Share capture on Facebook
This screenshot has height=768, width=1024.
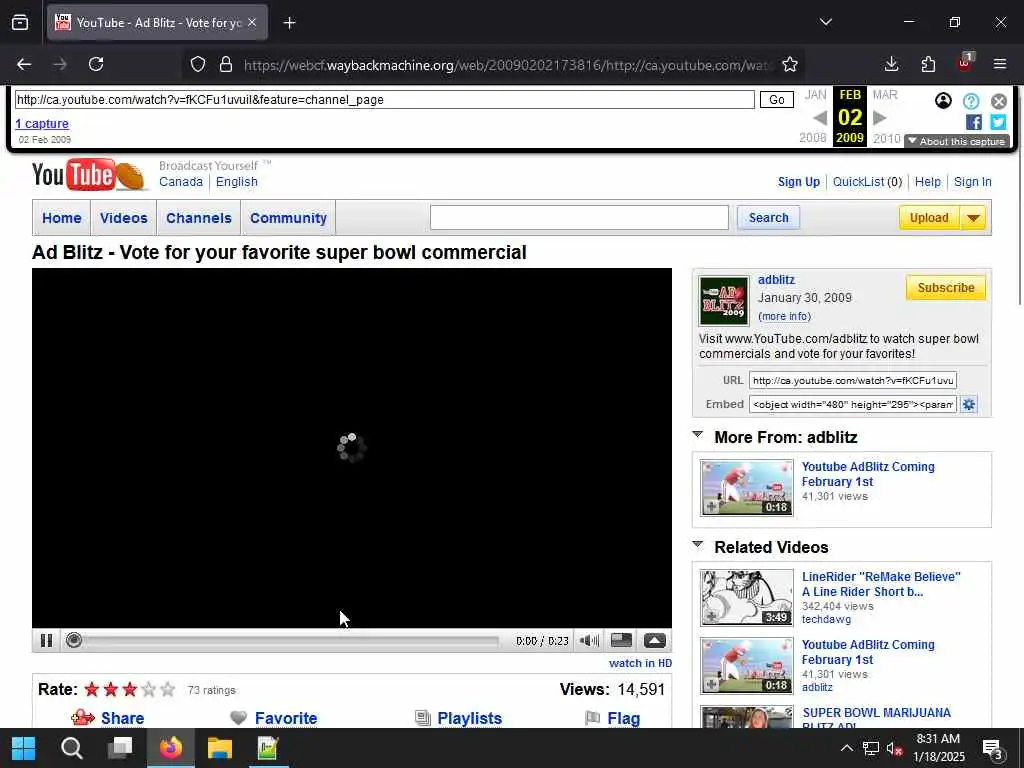pyautogui.click(x=974, y=122)
